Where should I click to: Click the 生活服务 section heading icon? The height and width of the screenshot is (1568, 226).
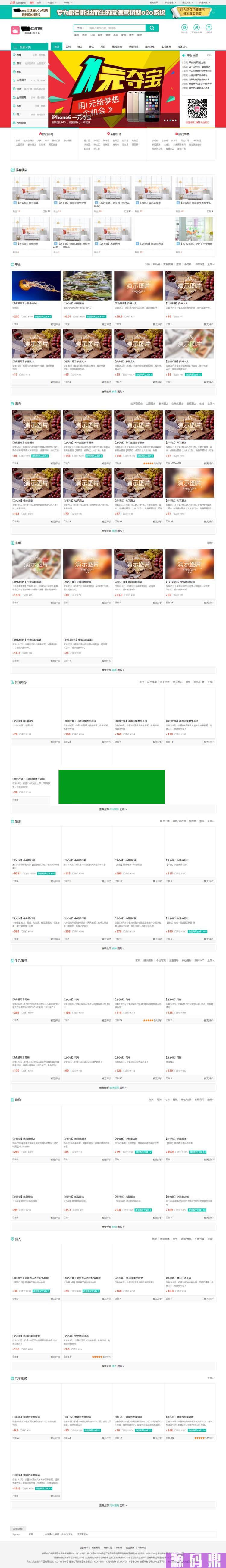coord(11,961)
